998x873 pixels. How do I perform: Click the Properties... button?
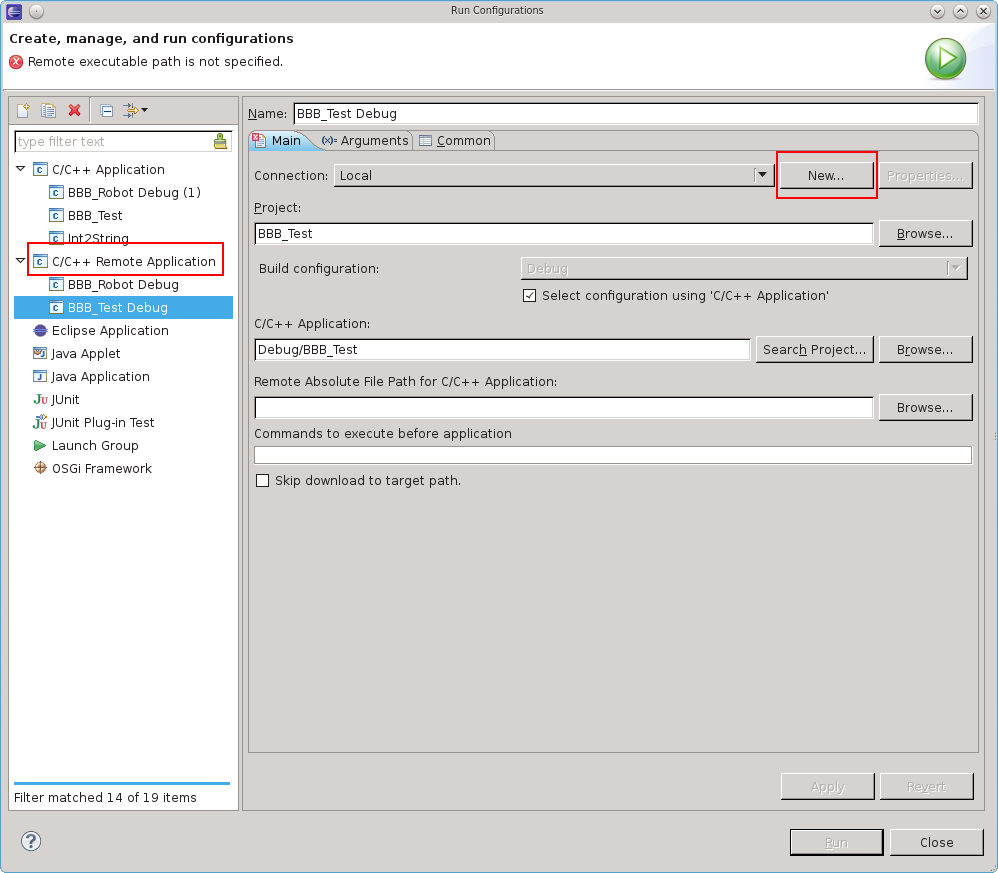[925, 176]
